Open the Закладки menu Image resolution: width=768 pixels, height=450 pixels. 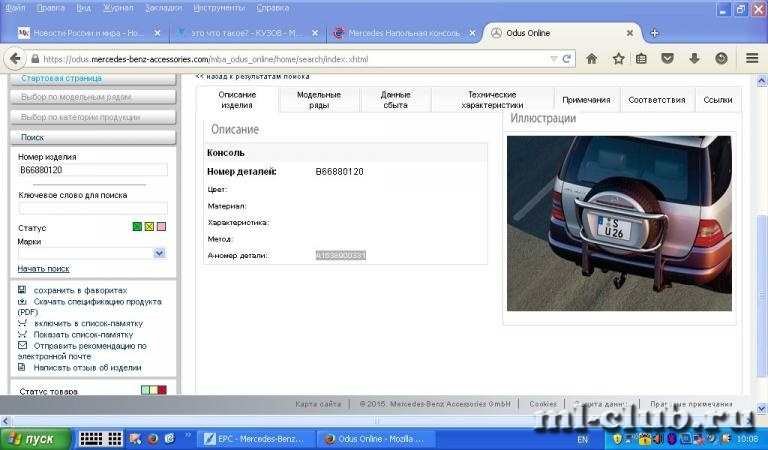[164, 8]
